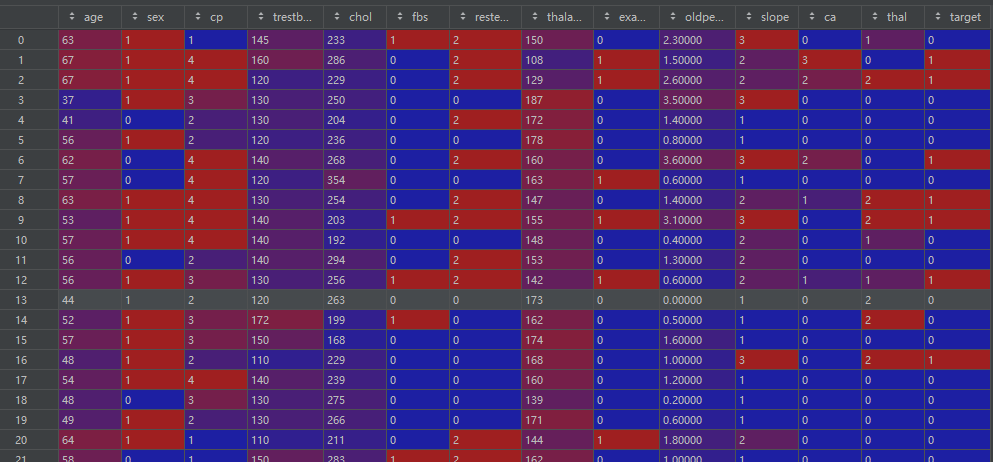Select age cell 41 in row 4
The image size is (993, 462).
pyautogui.click(x=90, y=120)
